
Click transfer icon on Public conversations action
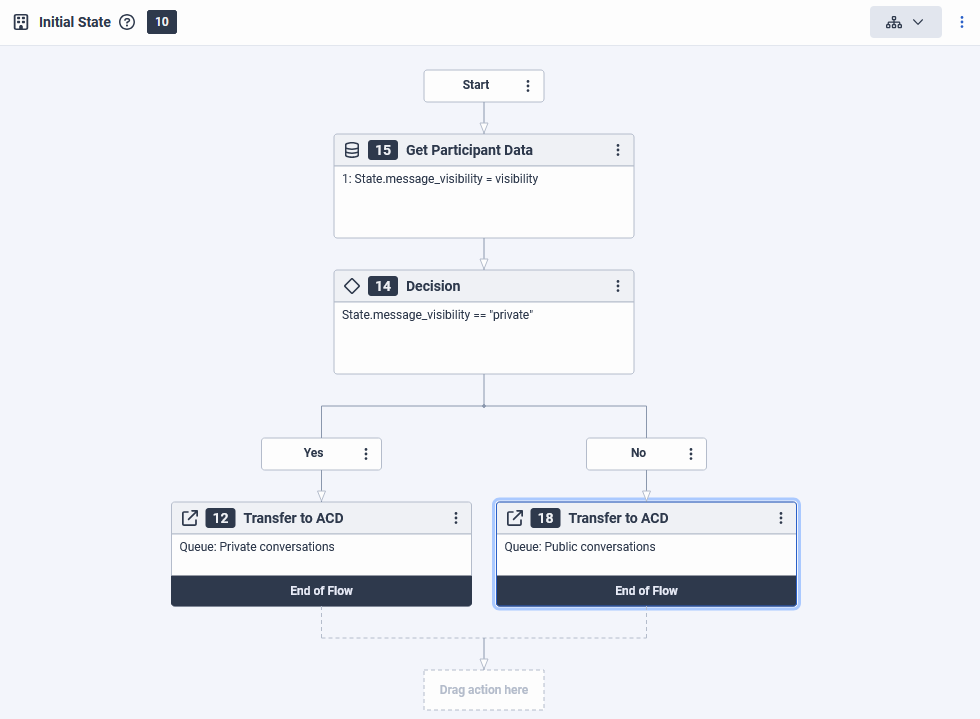pyautogui.click(x=515, y=518)
